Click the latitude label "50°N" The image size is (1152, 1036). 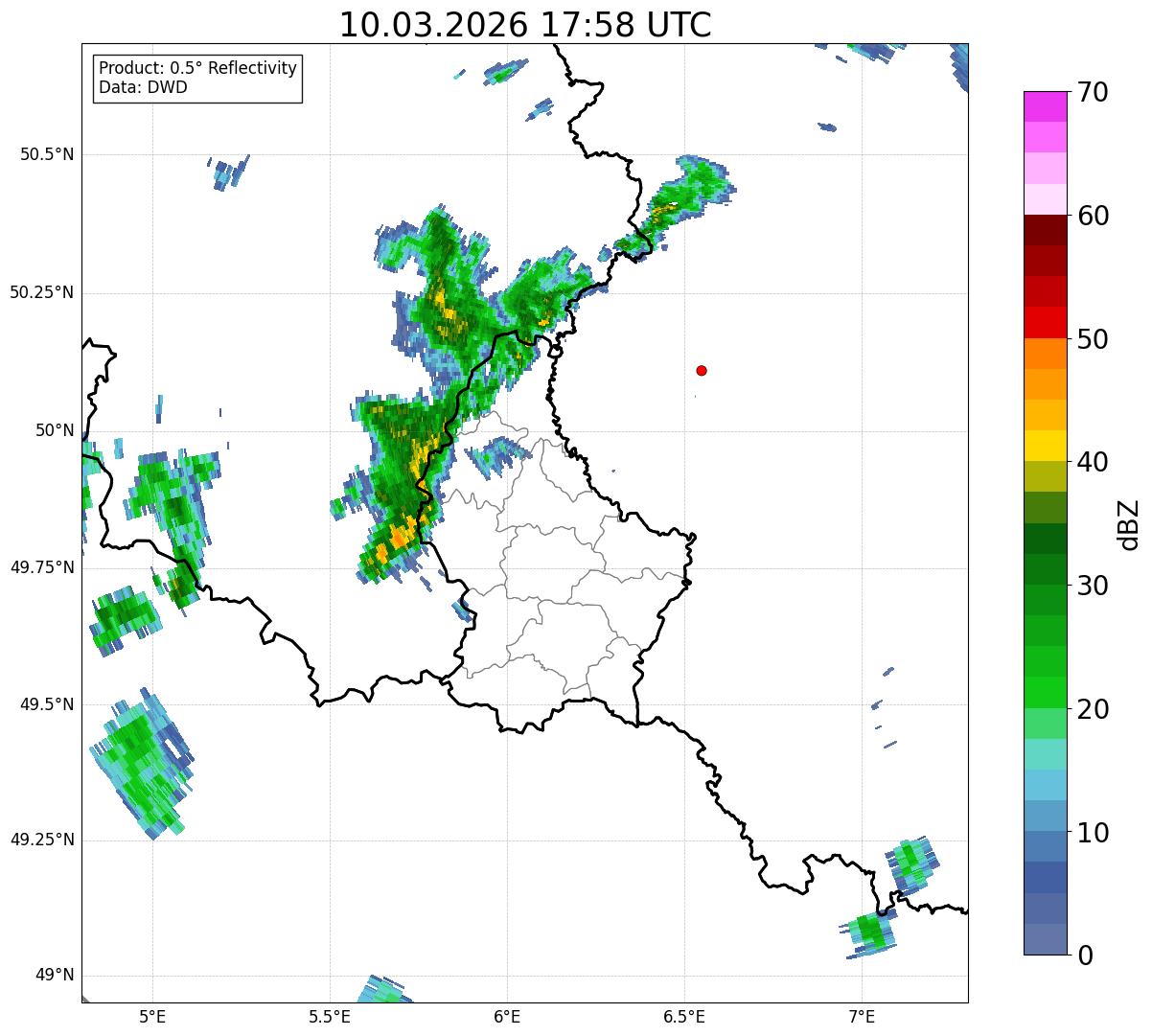tap(55, 430)
